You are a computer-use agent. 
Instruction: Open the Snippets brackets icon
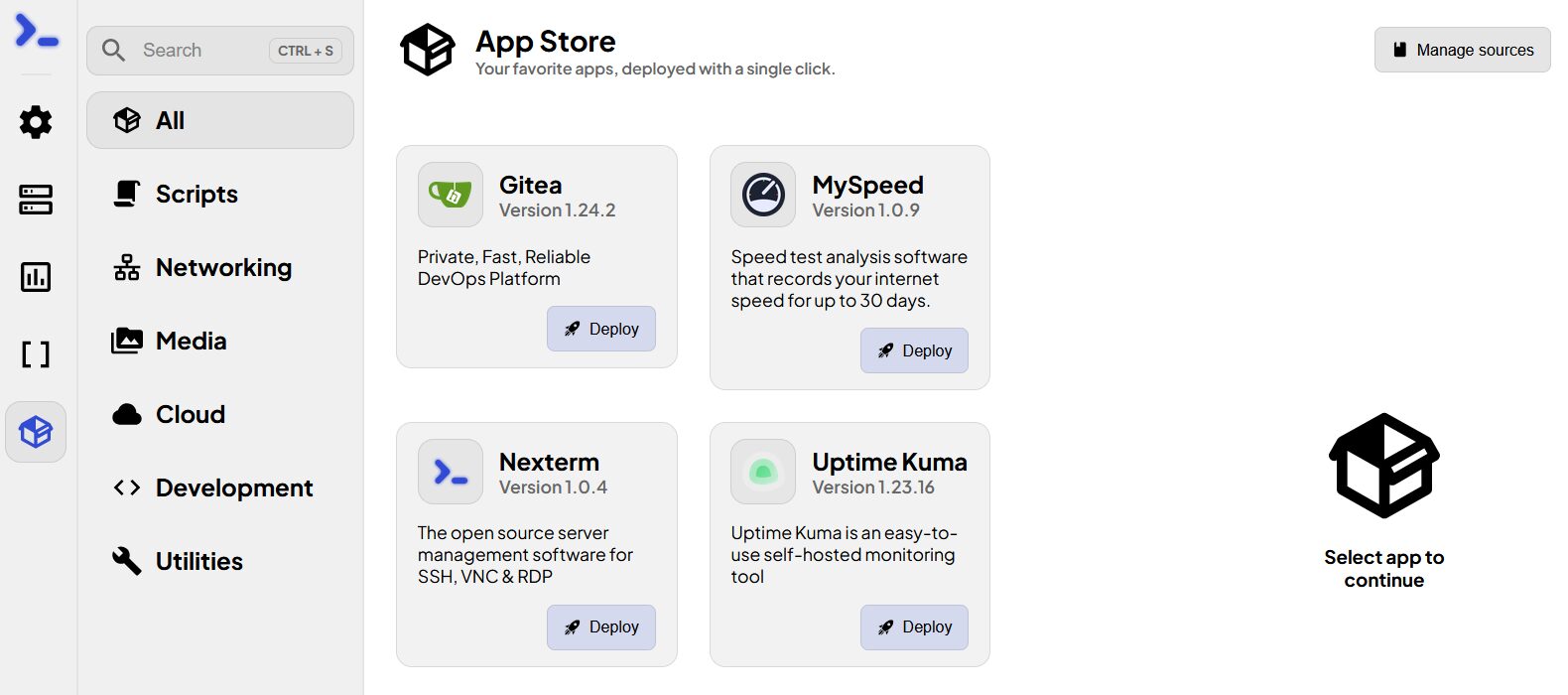(36, 354)
